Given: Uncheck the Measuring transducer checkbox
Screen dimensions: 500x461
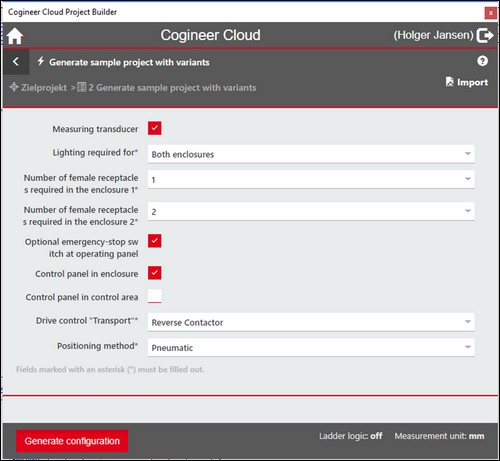Looking at the screenshot, I should pyautogui.click(x=155, y=128).
